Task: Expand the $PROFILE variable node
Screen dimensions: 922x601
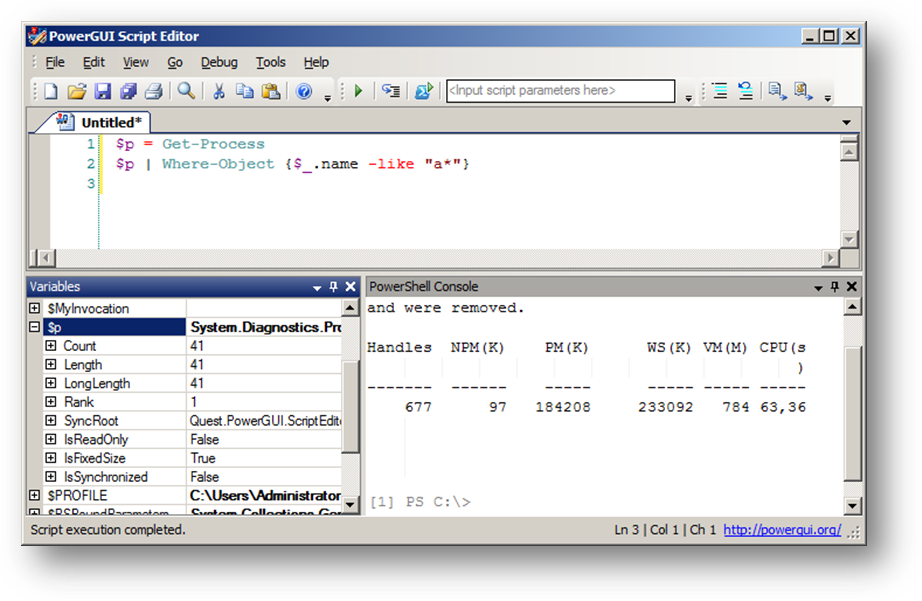Action: tap(35, 496)
